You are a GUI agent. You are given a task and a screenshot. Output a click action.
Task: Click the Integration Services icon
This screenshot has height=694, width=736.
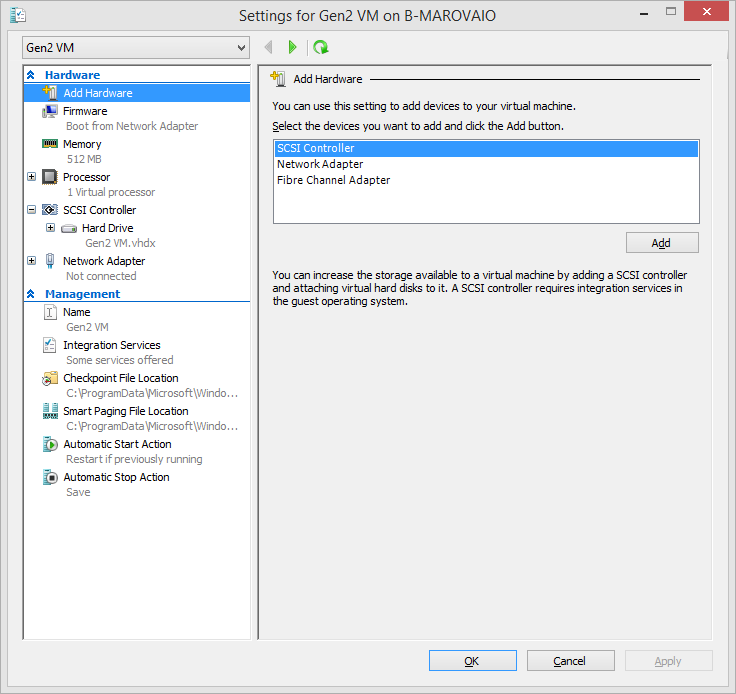click(50, 345)
